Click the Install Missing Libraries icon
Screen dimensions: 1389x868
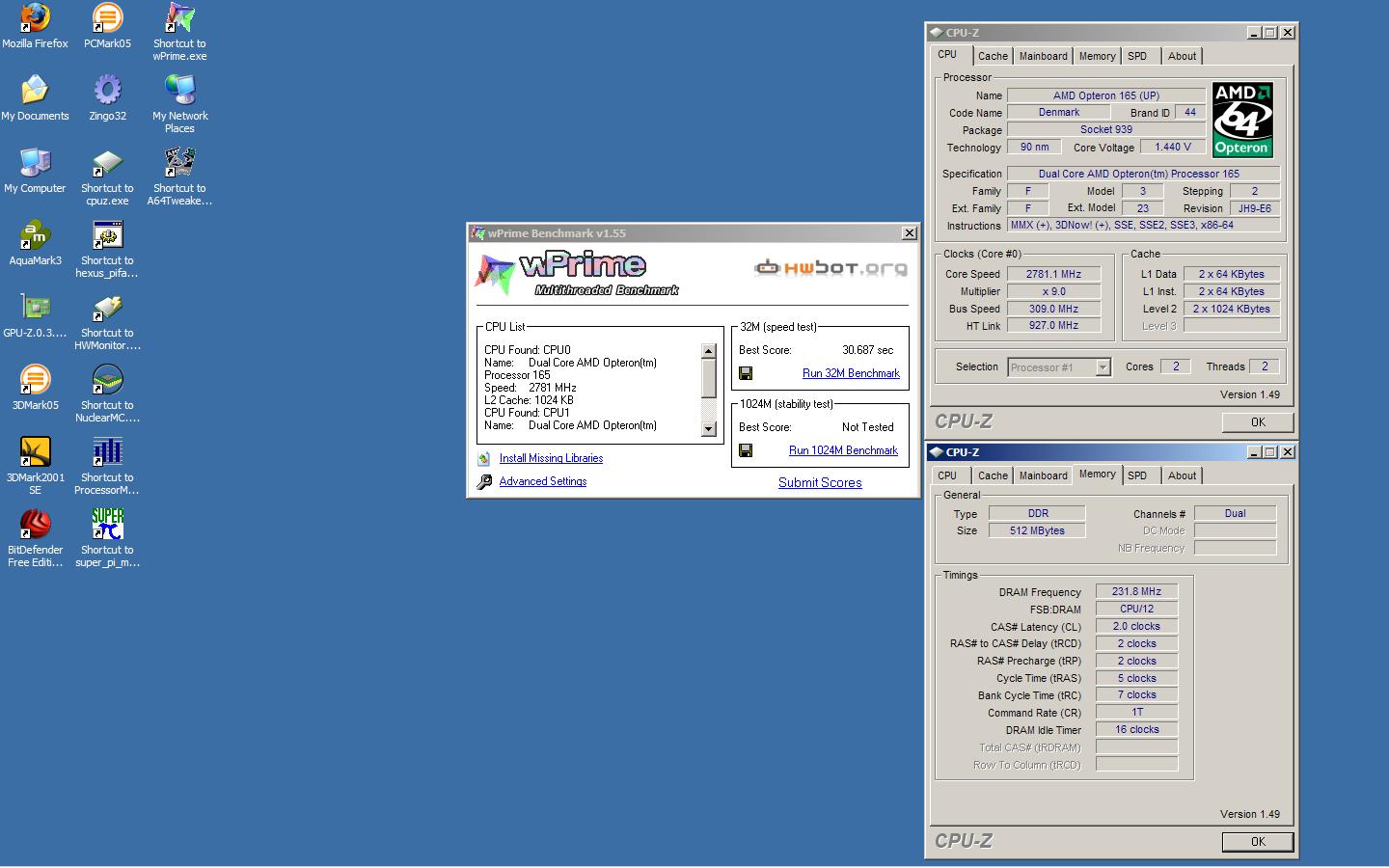(x=484, y=459)
